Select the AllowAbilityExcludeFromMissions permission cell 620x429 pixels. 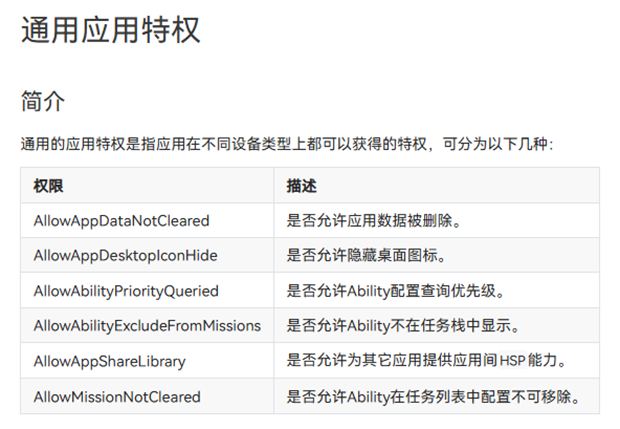(147, 326)
